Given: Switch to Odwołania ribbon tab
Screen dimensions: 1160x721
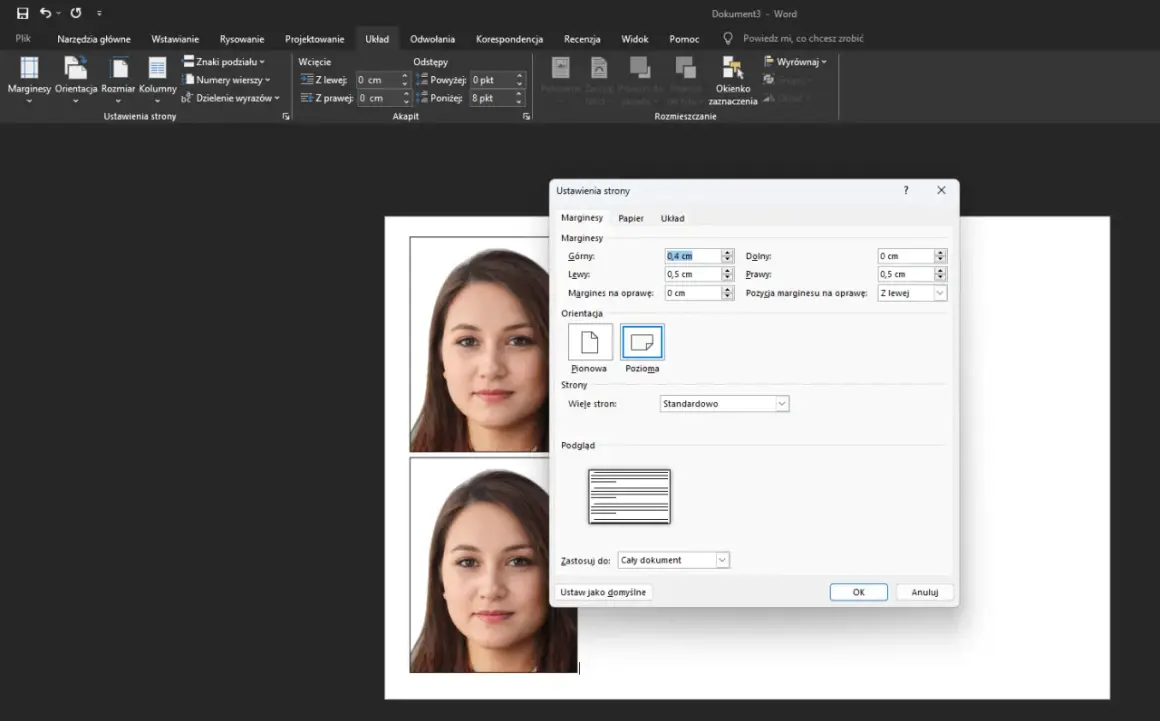Looking at the screenshot, I should (432, 38).
